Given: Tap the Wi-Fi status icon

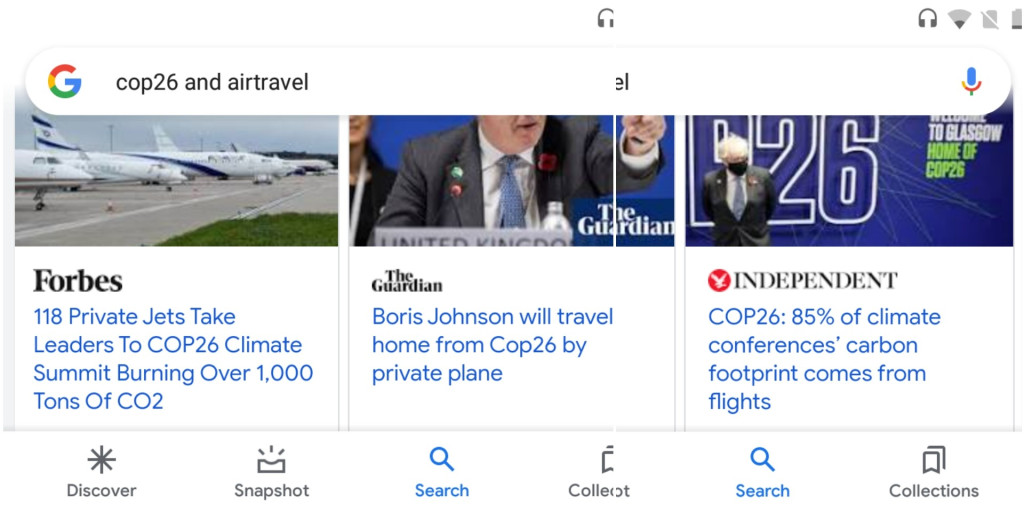Looking at the screenshot, I should tap(959, 19).
